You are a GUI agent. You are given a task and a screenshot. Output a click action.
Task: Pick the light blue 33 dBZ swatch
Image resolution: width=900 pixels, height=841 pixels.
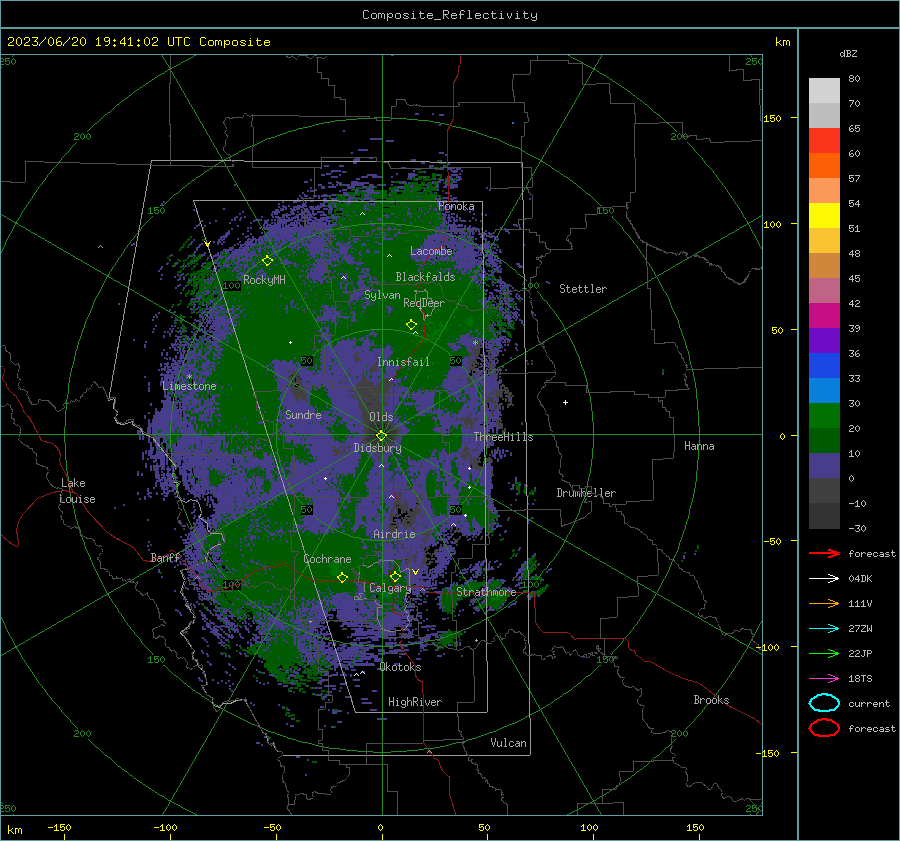[x=824, y=390]
